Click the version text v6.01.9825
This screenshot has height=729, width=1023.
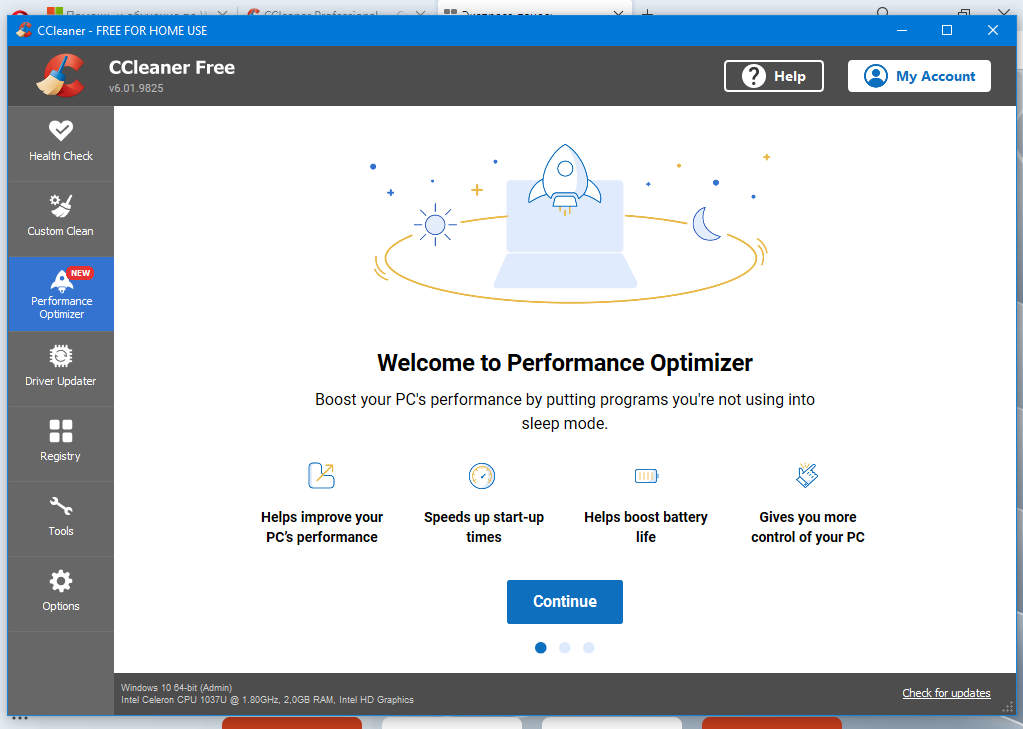click(136, 88)
